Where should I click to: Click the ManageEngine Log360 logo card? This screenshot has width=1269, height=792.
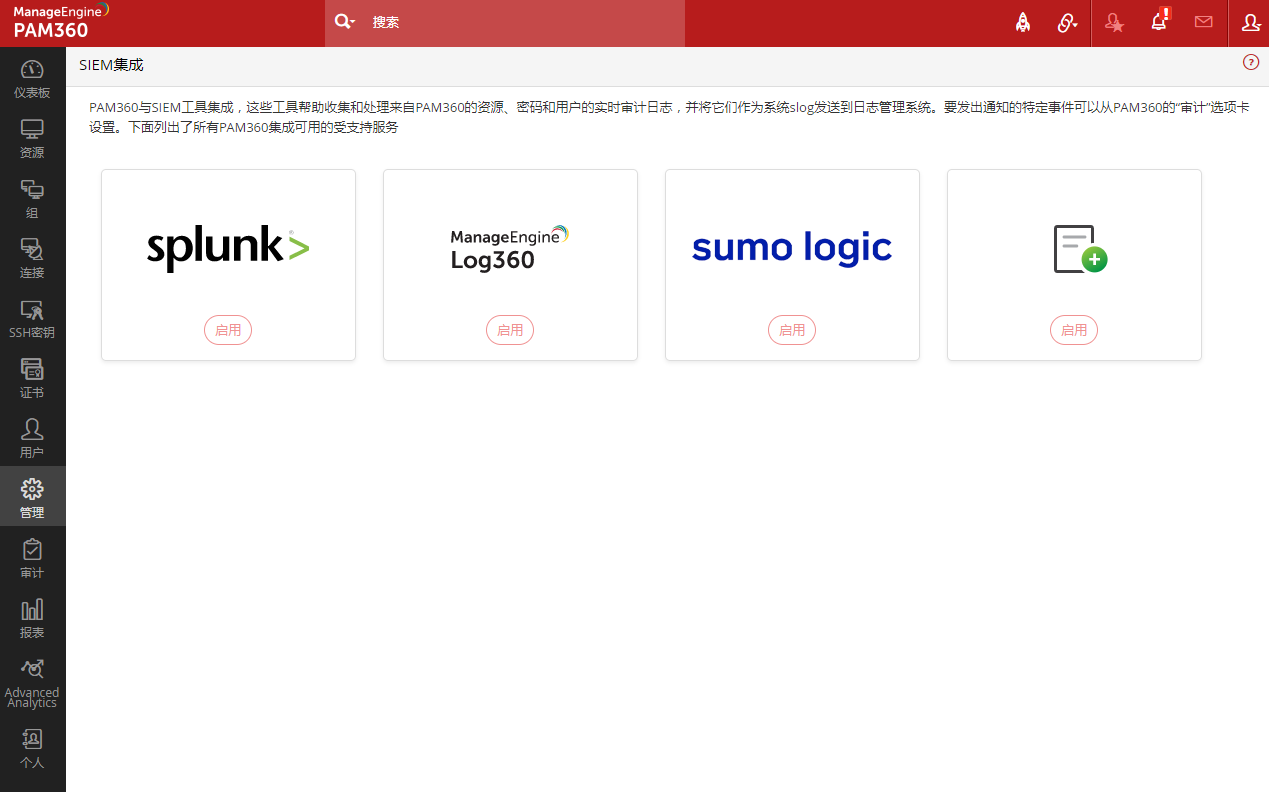click(x=510, y=247)
